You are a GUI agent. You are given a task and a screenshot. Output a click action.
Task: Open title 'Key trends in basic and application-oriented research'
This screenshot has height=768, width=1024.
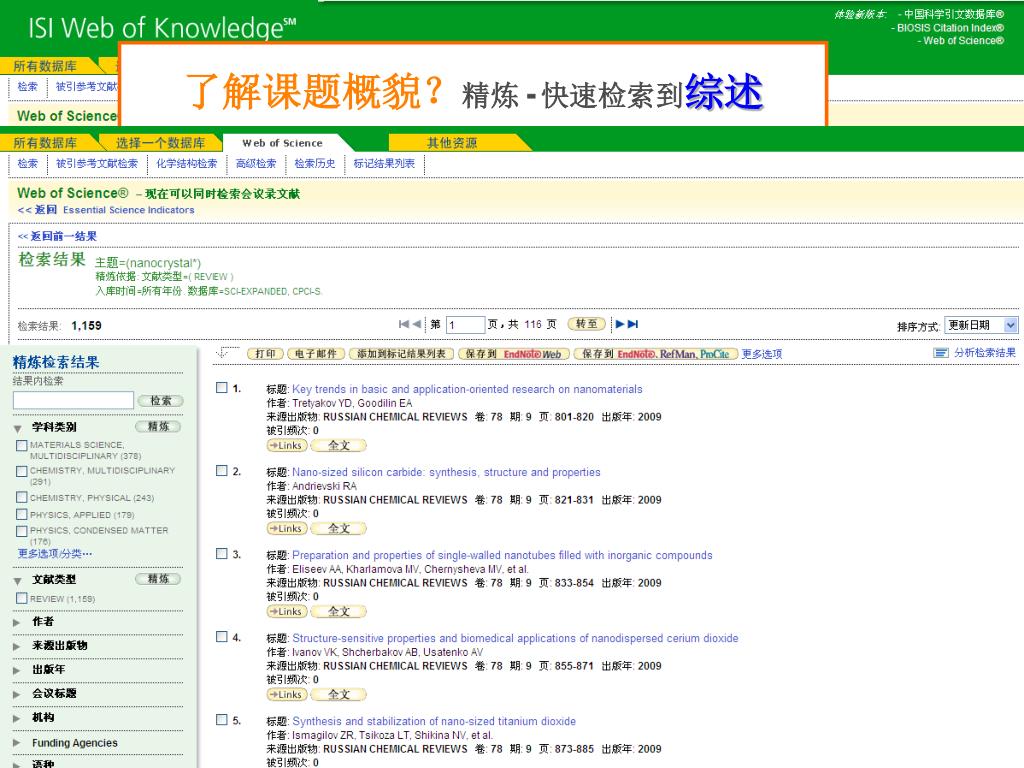pyautogui.click(x=467, y=389)
